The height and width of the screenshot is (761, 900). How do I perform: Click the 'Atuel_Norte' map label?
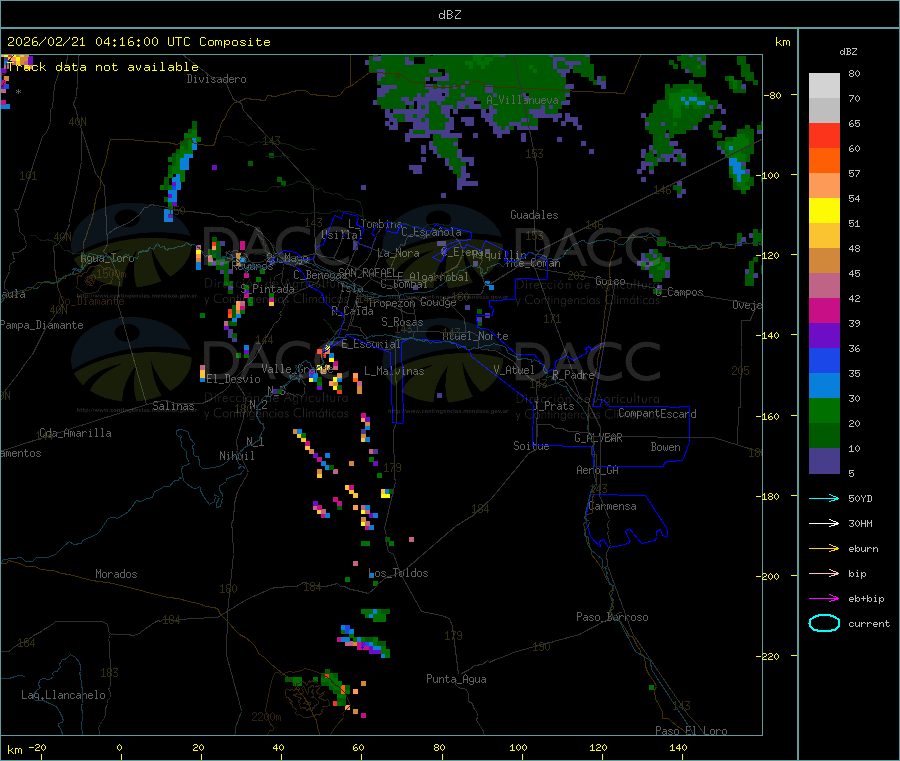click(475, 336)
